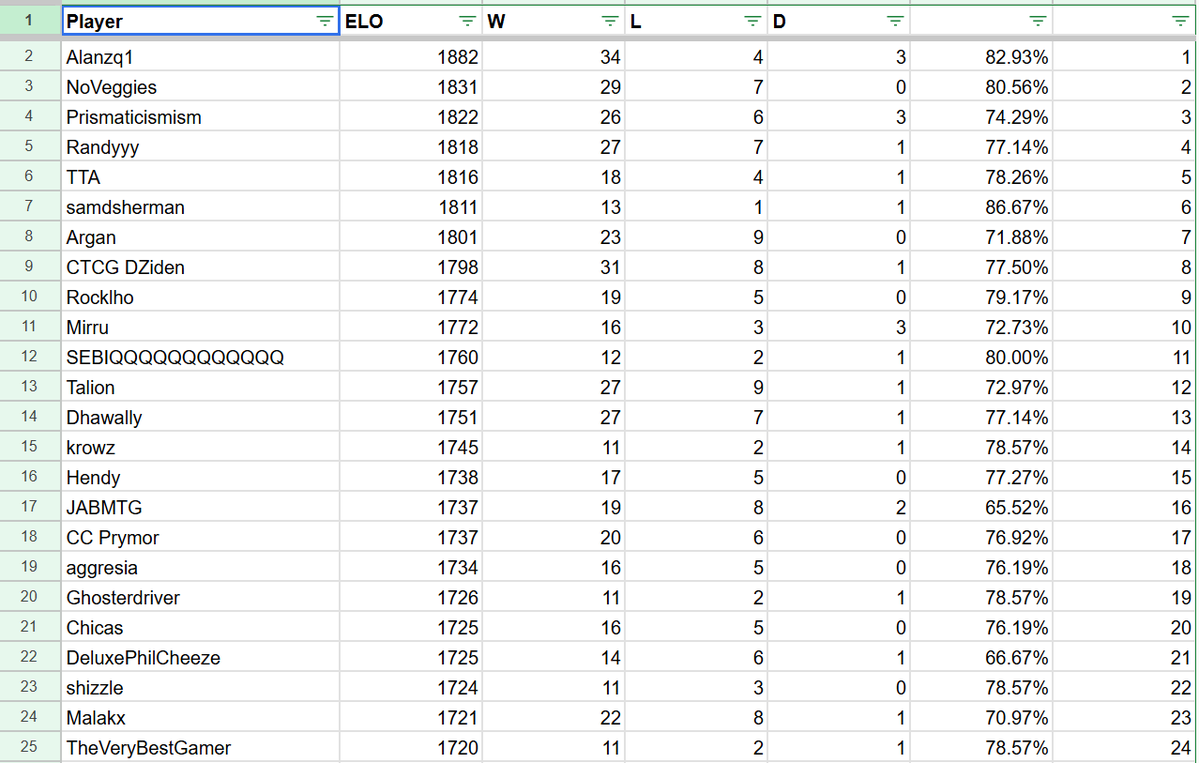Select the DeluxePhilCheeze cell
This screenshot has width=1199, height=763.
pos(200,657)
